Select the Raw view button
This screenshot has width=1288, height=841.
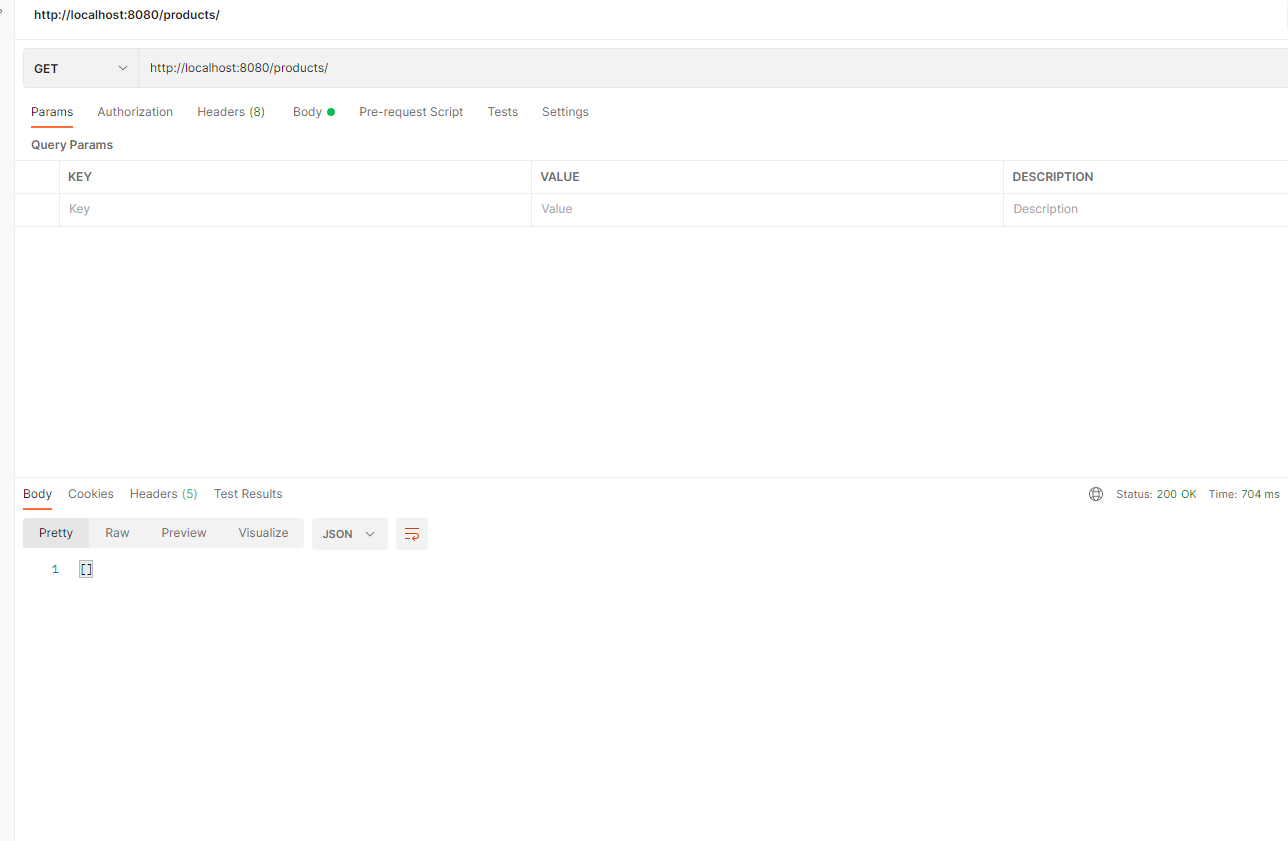117,533
